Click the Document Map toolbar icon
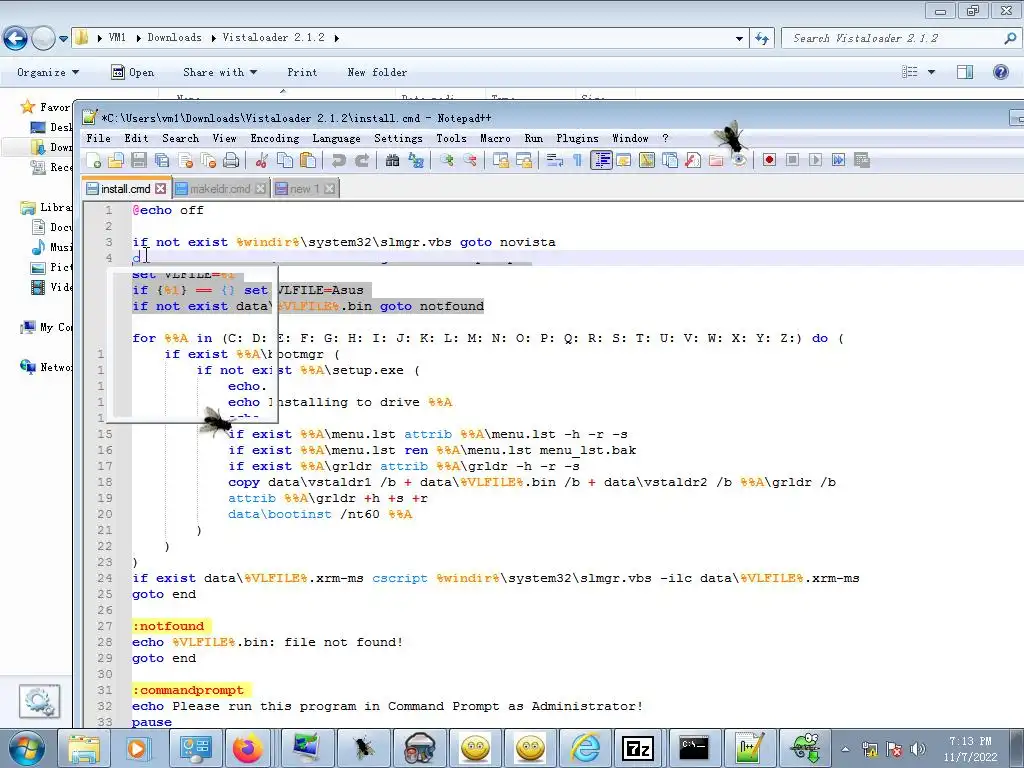This screenshot has width=1024, height=768. [x=647, y=160]
